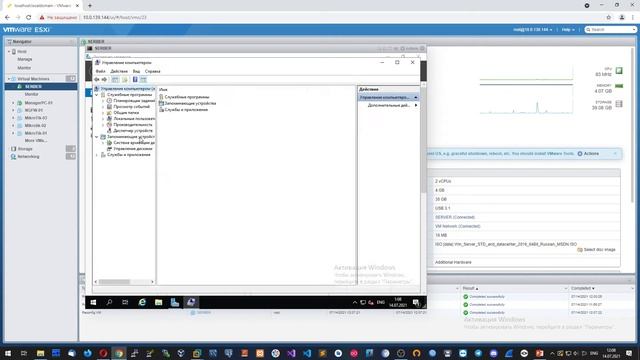Reload the browser page
This screenshot has width=640, height=360.
(29, 18)
